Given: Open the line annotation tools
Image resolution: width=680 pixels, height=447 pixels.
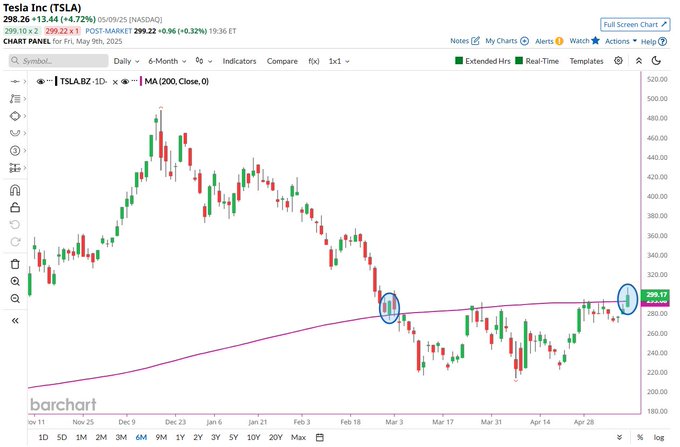Looking at the screenshot, I should (x=15, y=99).
